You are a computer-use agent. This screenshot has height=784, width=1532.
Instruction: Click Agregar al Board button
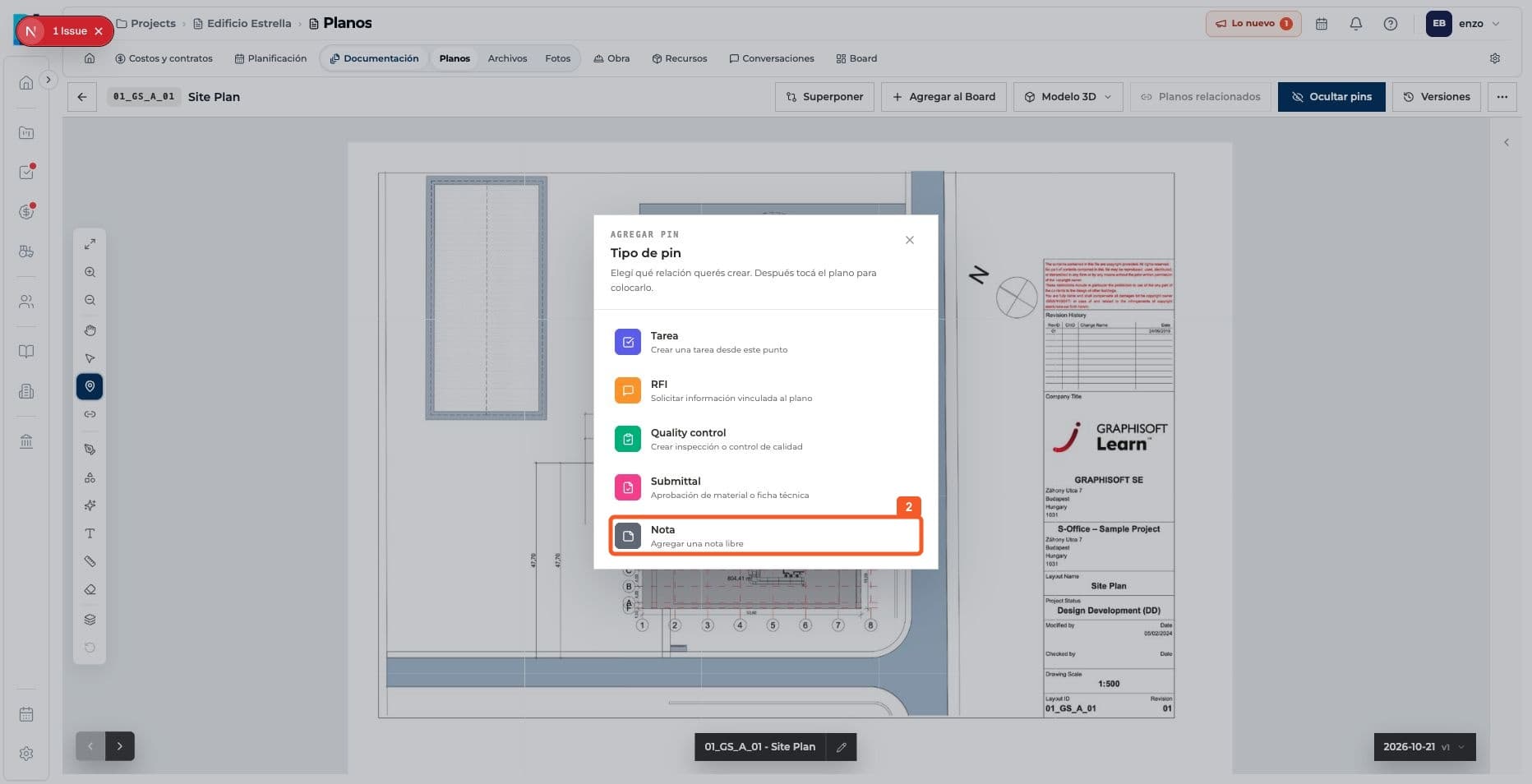point(944,97)
